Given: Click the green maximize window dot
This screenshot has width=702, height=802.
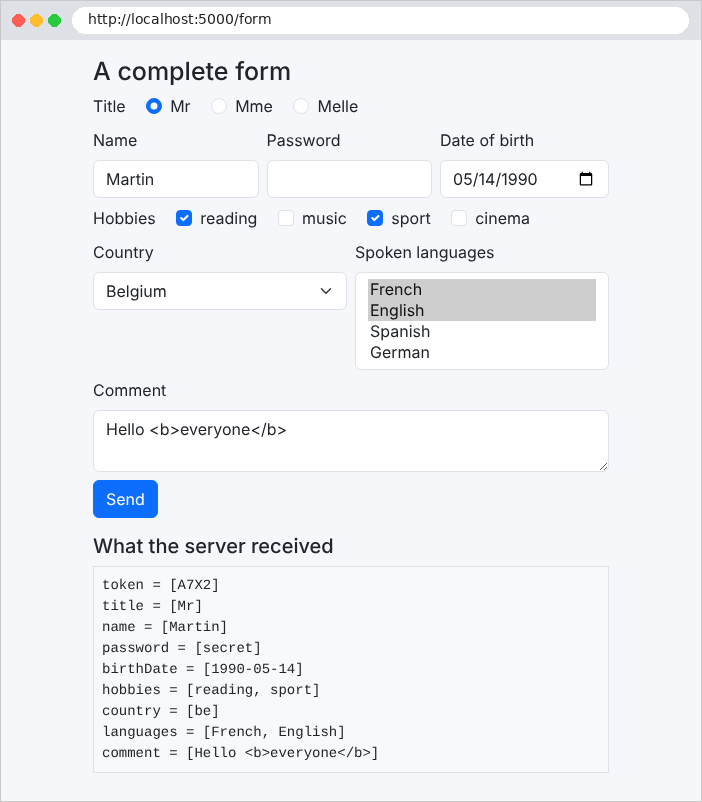Looking at the screenshot, I should tap(54, 20).
